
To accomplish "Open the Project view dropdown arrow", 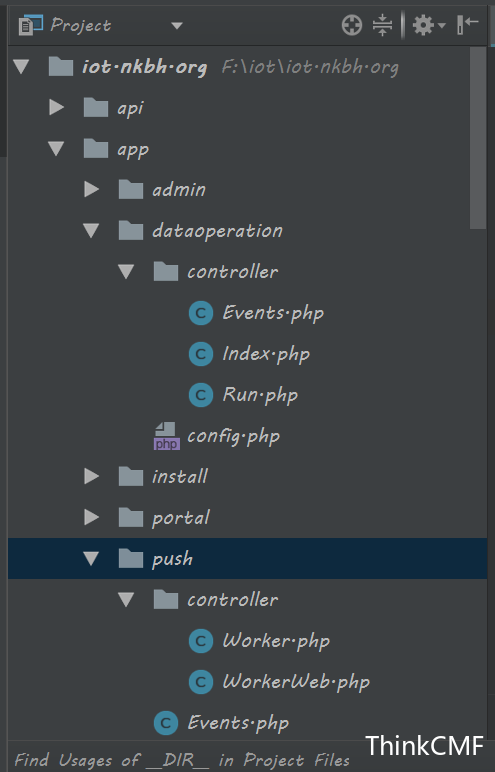I will pos(177,26).
